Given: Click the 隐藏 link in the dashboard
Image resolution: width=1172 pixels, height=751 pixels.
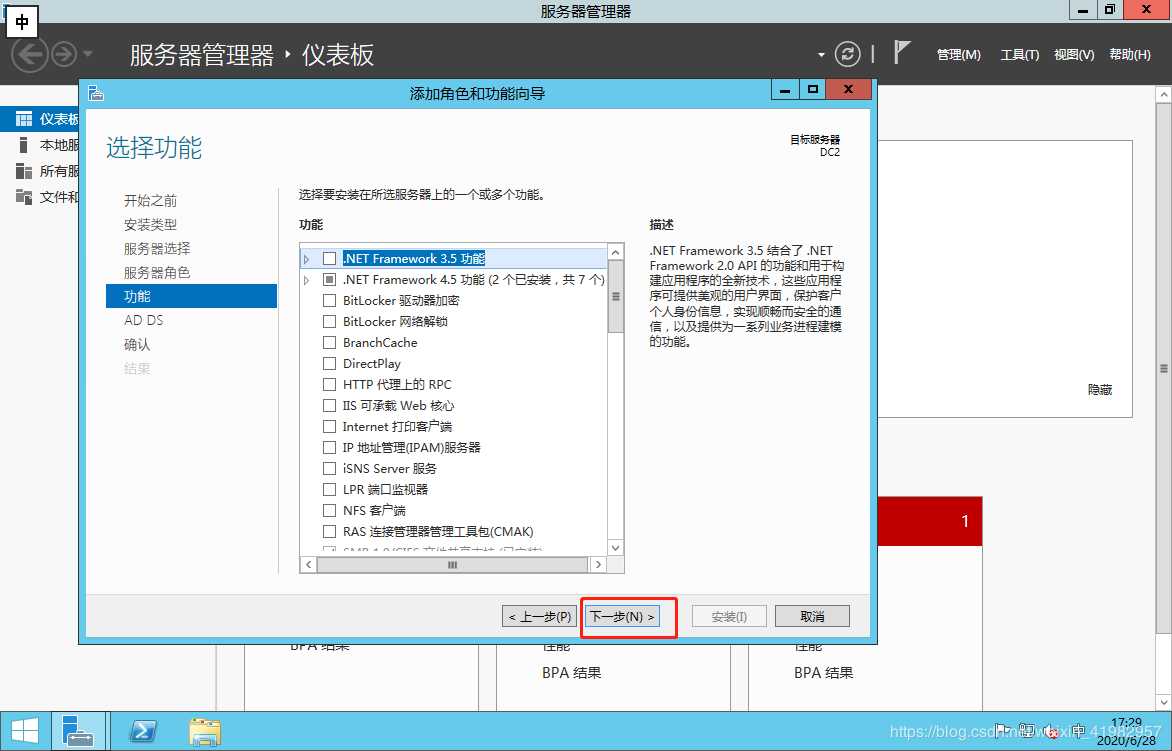Looking at the screenshot, I should pyautogui.click(x=1099, y=389).
